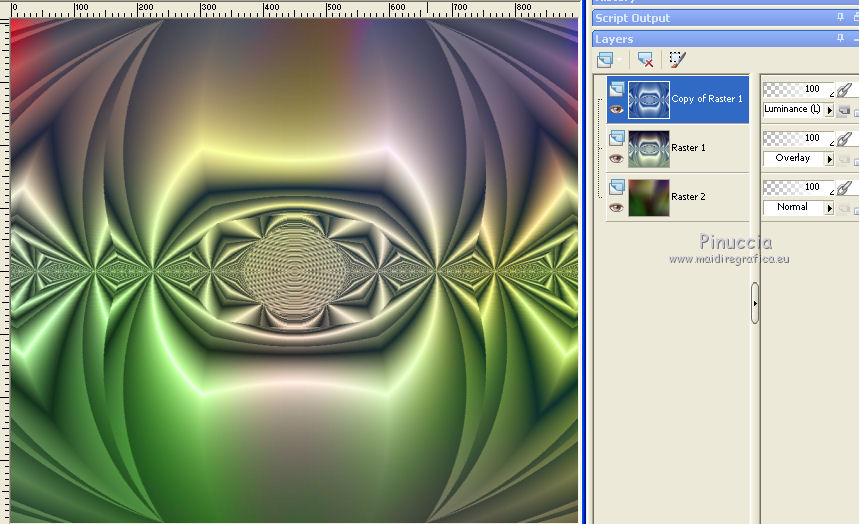Viewport: 859px width, 524px height.
Task: Click the Luminance (L) blend mode field
Action: [793, 109]
